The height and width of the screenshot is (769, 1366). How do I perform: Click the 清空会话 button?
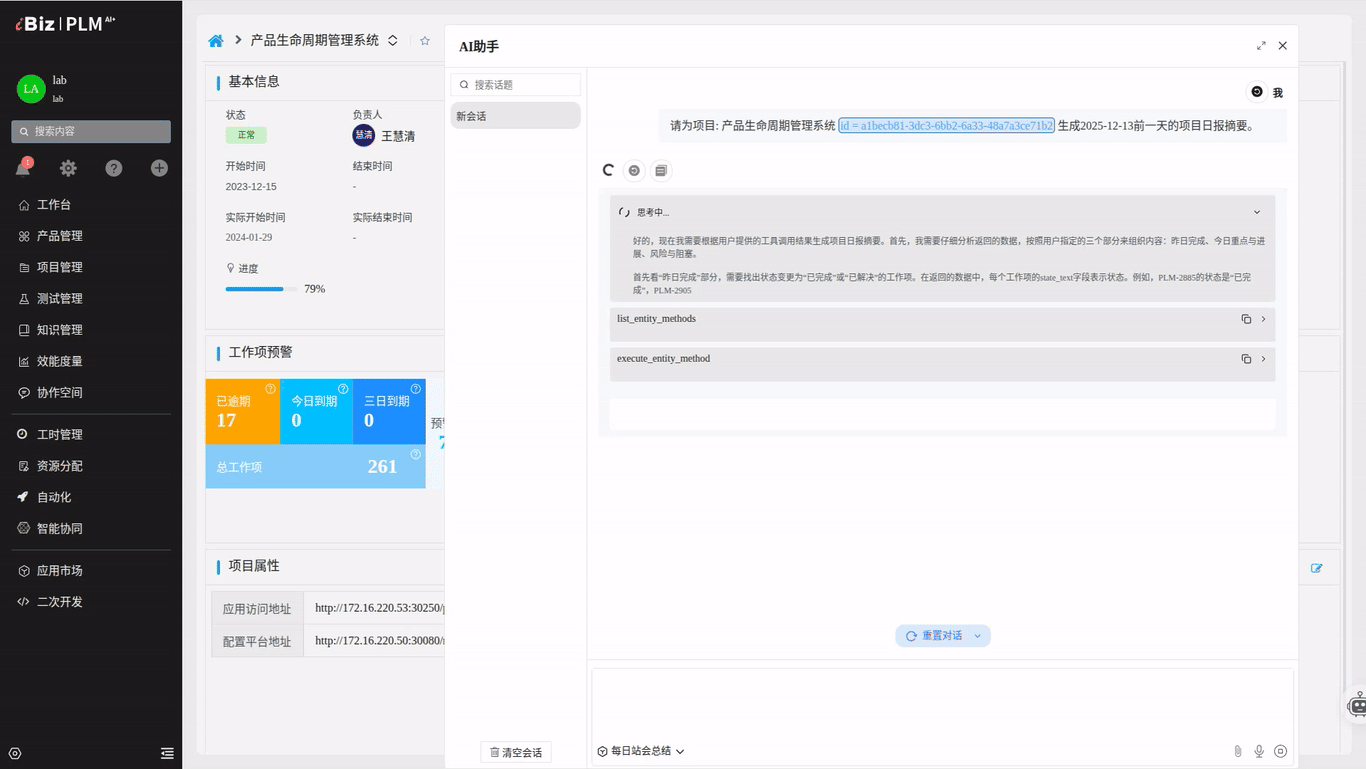pos(515,751)
